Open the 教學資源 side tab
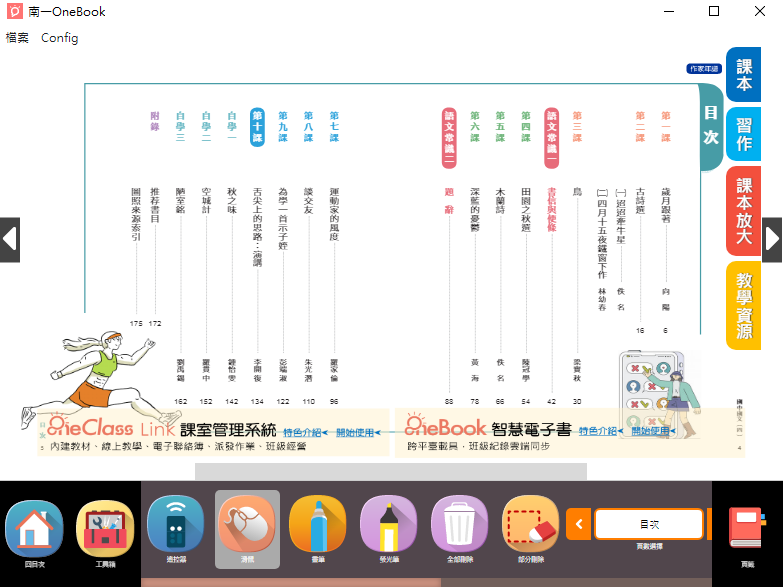This screenshot has width=783, height=587. tap(744, 305)
